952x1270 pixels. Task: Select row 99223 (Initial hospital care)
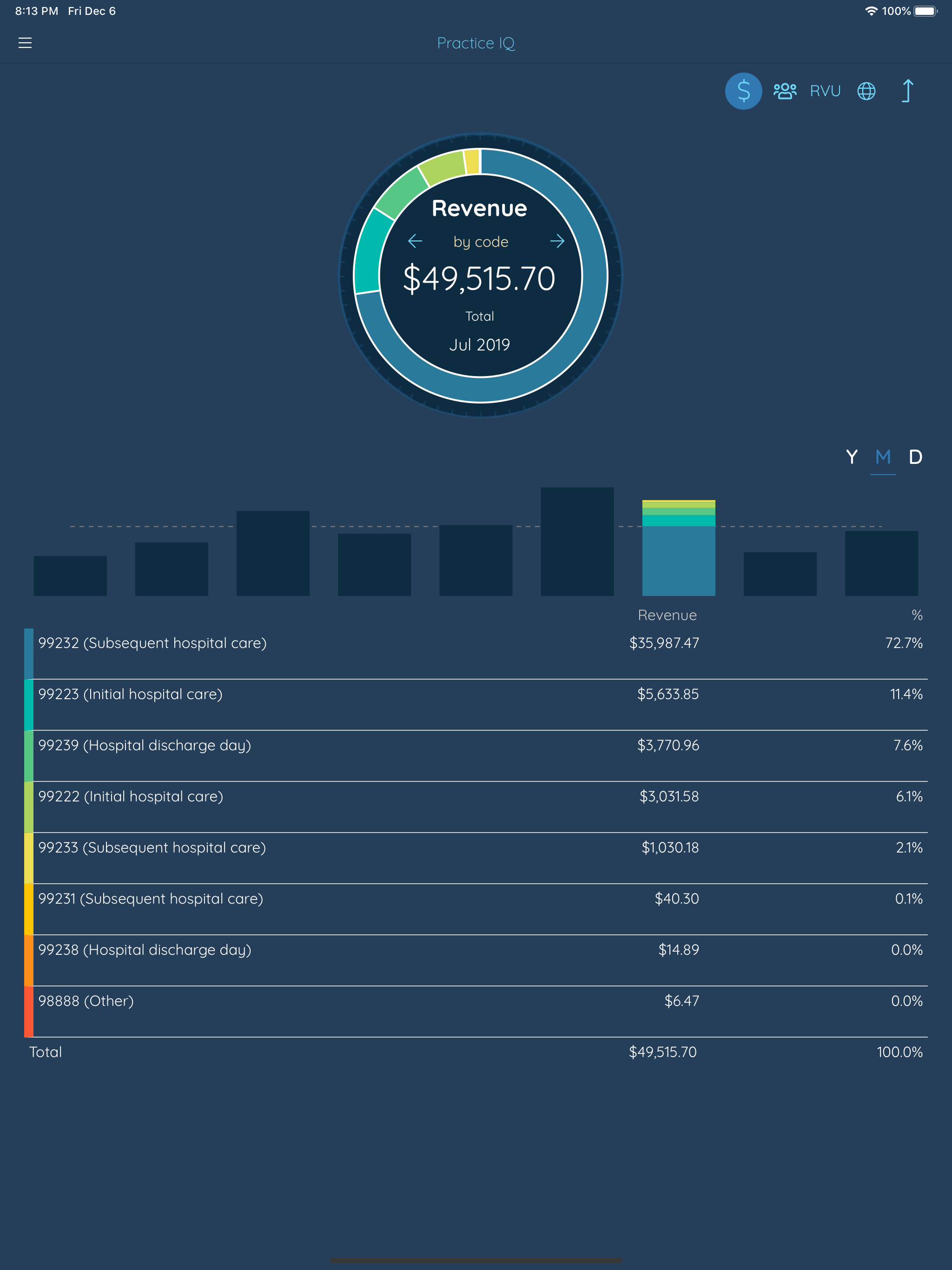[x=476, y=704]
